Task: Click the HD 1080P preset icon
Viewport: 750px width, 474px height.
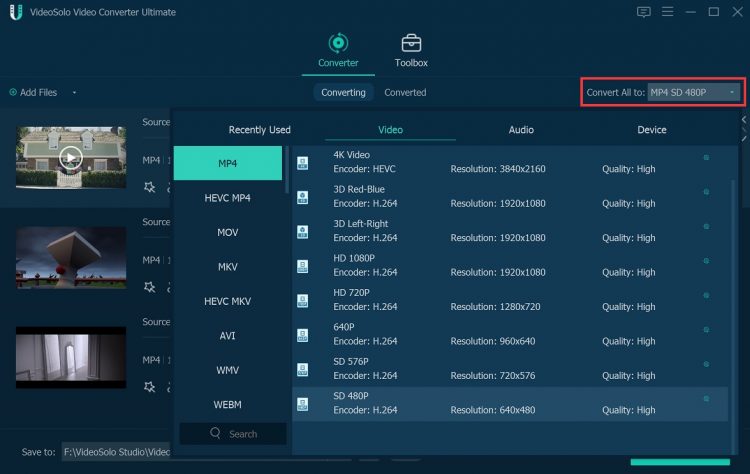Action: [x=302, y=266]
